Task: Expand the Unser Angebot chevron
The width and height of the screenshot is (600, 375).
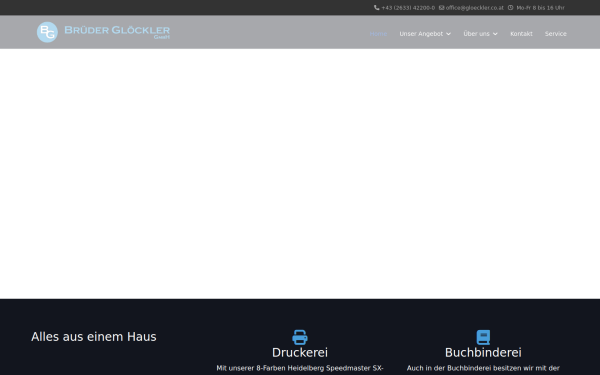Action: pos(448,34)
